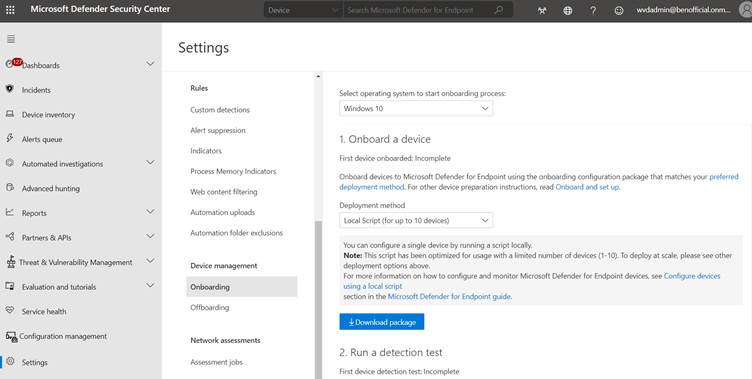Click the Evaluation and tutorials icon
Image resolution: width=752 pixels, height=379 pixels.
point(10,286)
